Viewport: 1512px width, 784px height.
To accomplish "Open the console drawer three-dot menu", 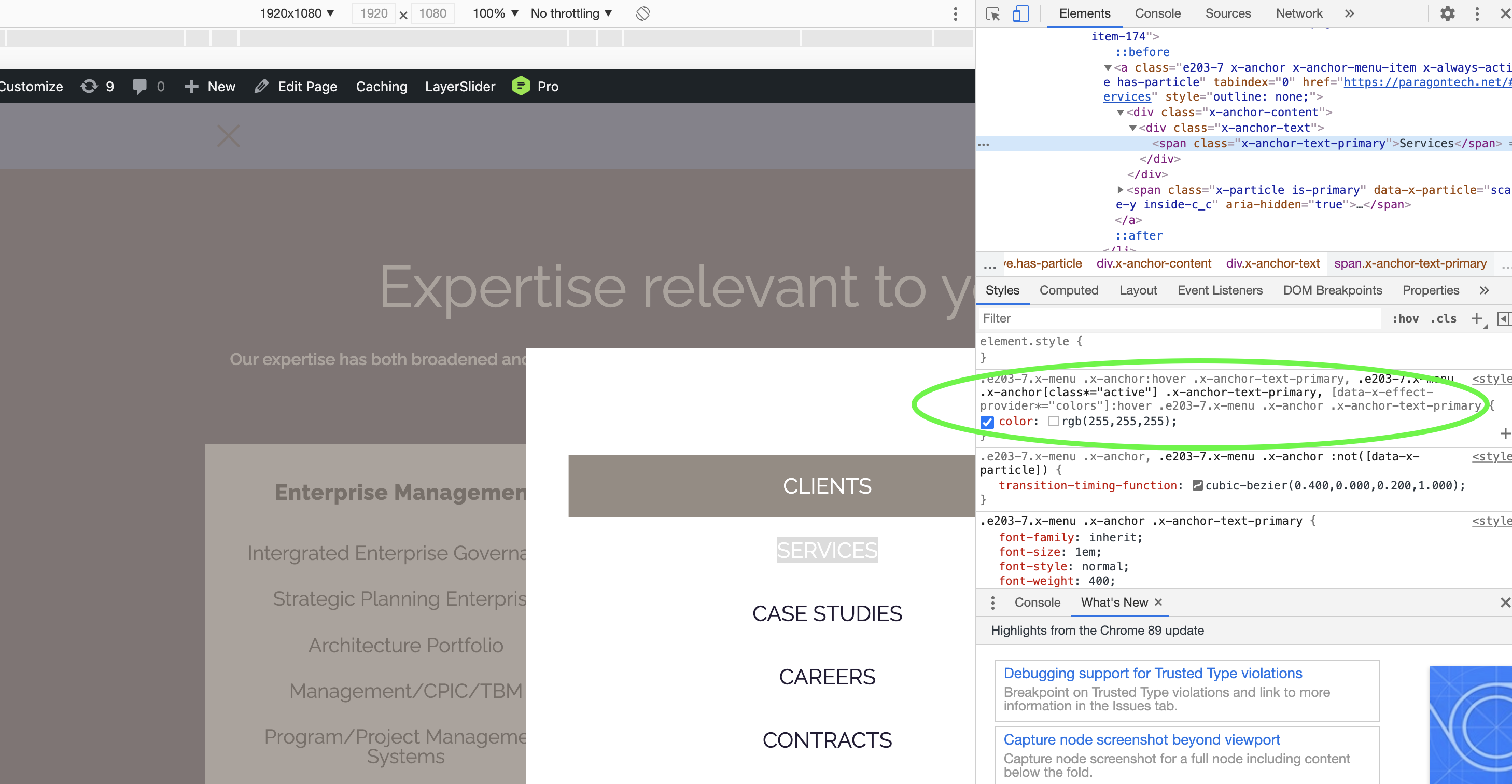I will click(992, 602).
